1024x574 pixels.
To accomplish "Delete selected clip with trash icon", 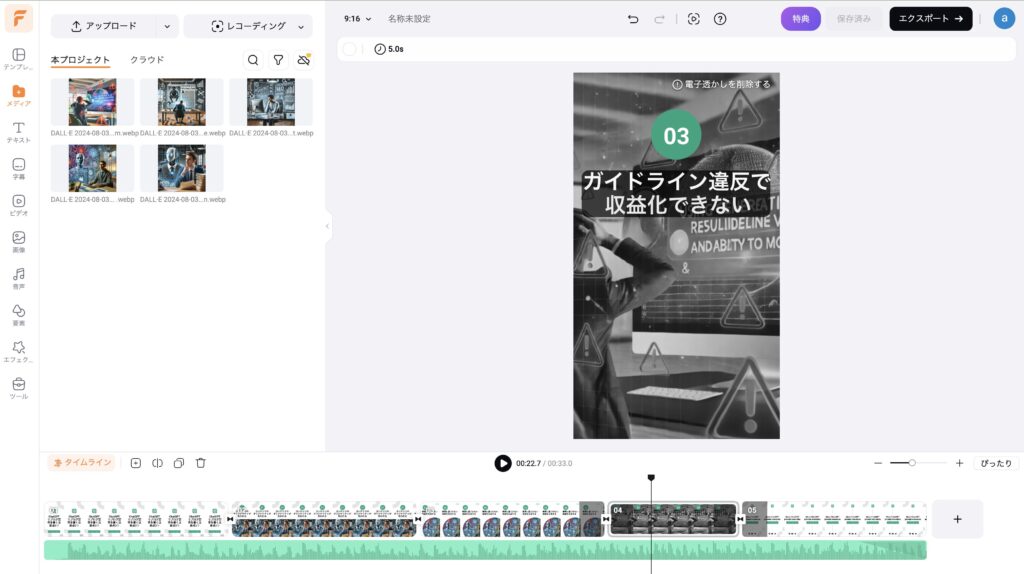I will 201,463.
